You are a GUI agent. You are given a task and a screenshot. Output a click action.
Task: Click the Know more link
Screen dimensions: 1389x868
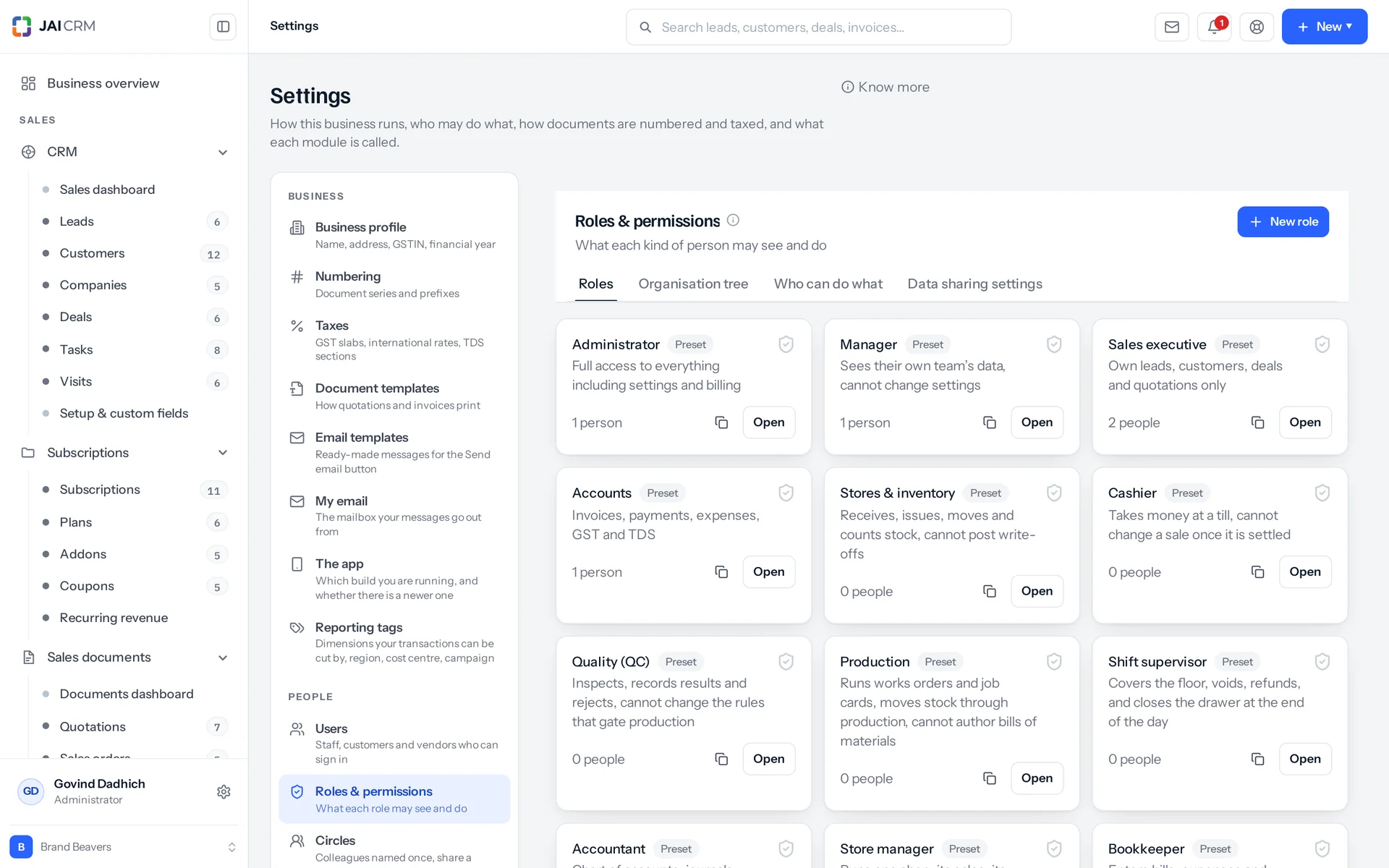885,87
